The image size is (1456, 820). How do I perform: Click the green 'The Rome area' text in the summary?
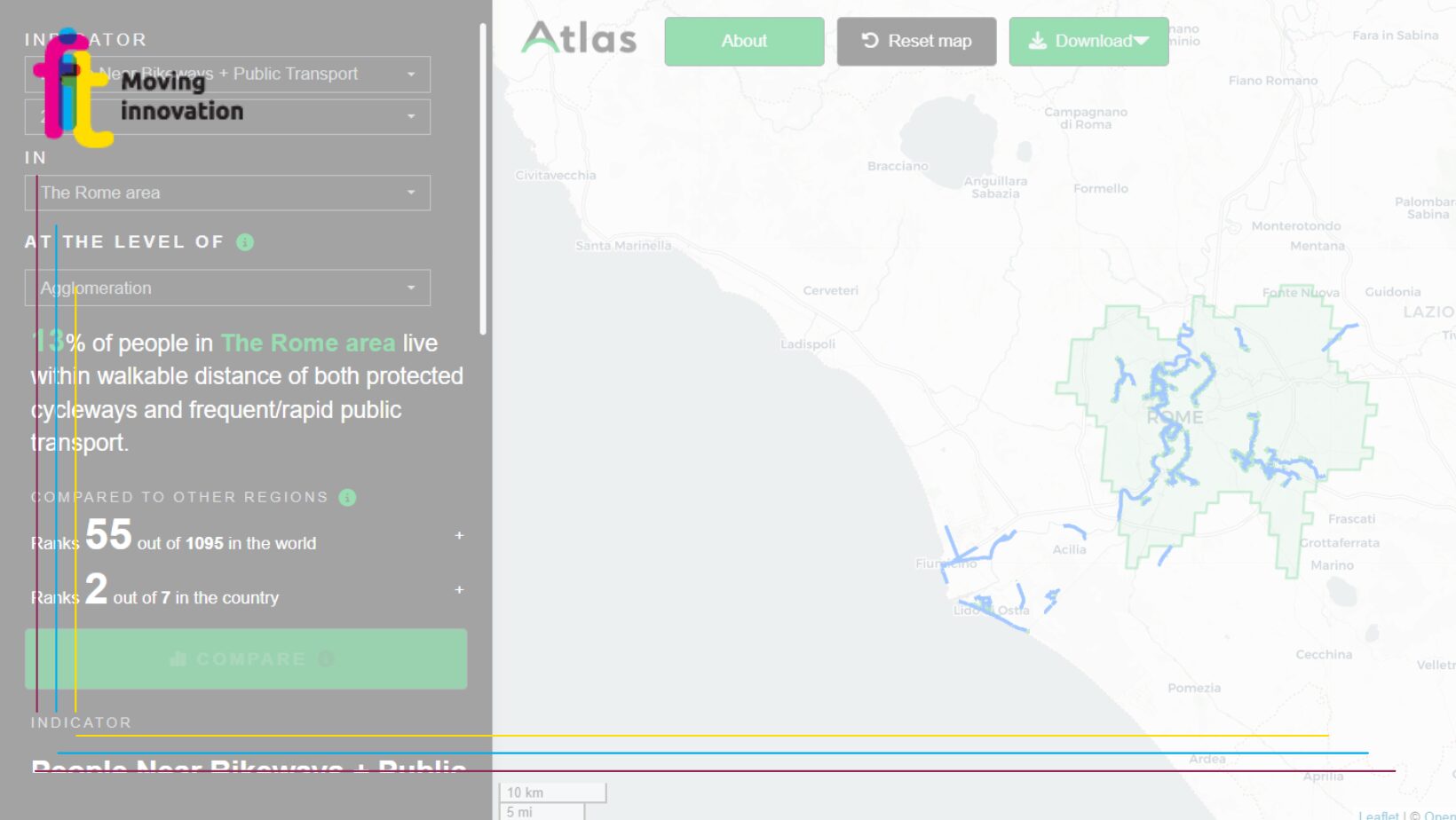[308, 343]
